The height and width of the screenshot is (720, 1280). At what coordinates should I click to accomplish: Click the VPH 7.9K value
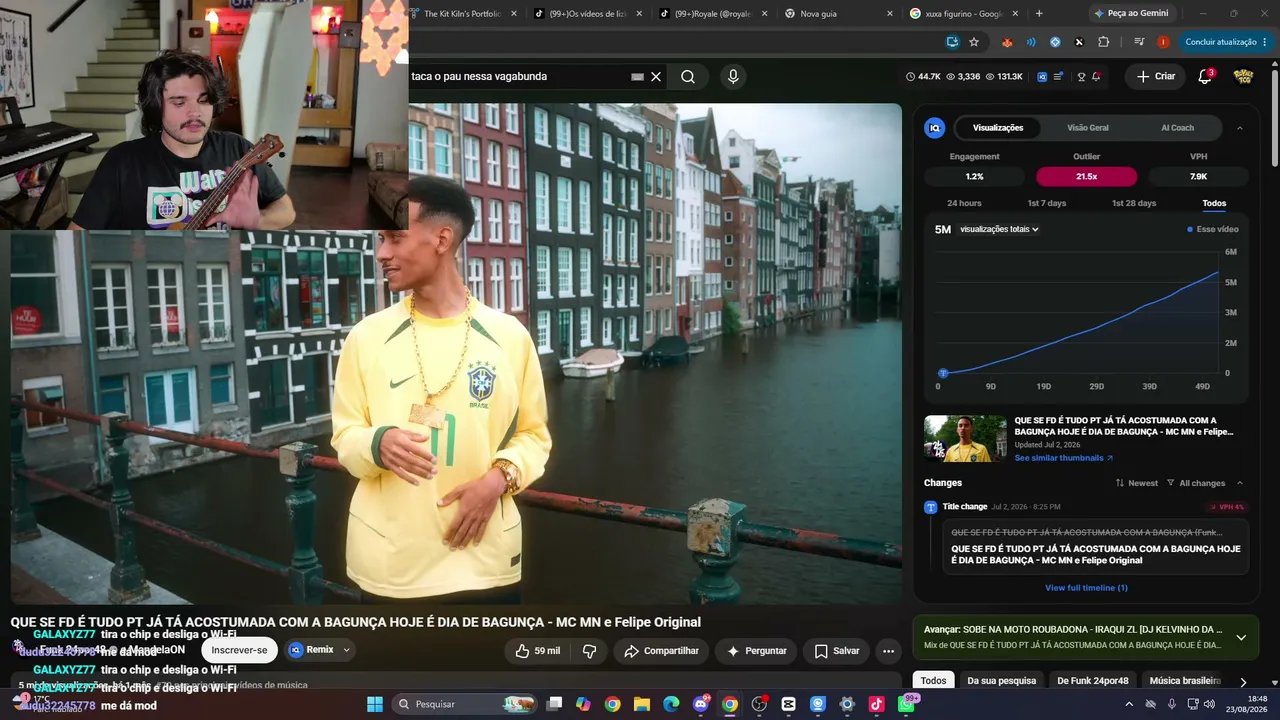click(1198, 177)
